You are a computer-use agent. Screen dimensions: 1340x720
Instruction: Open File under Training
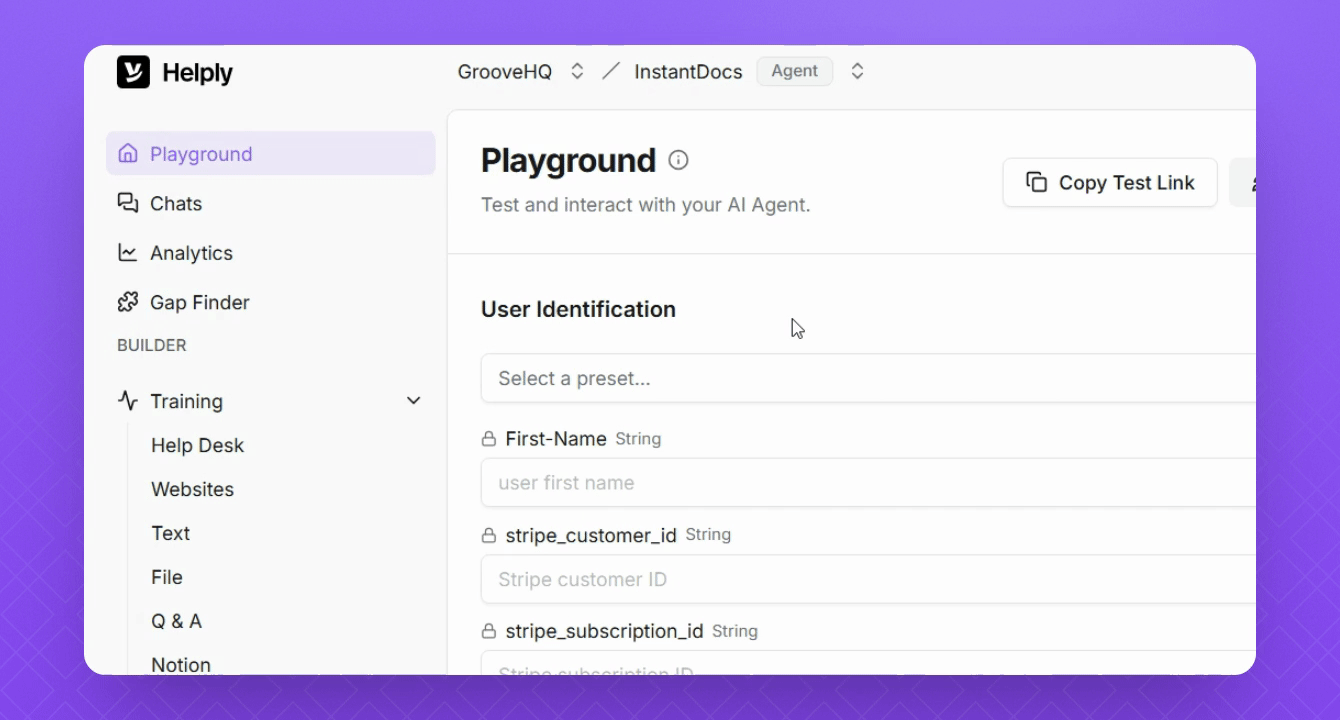pos(167,577)
